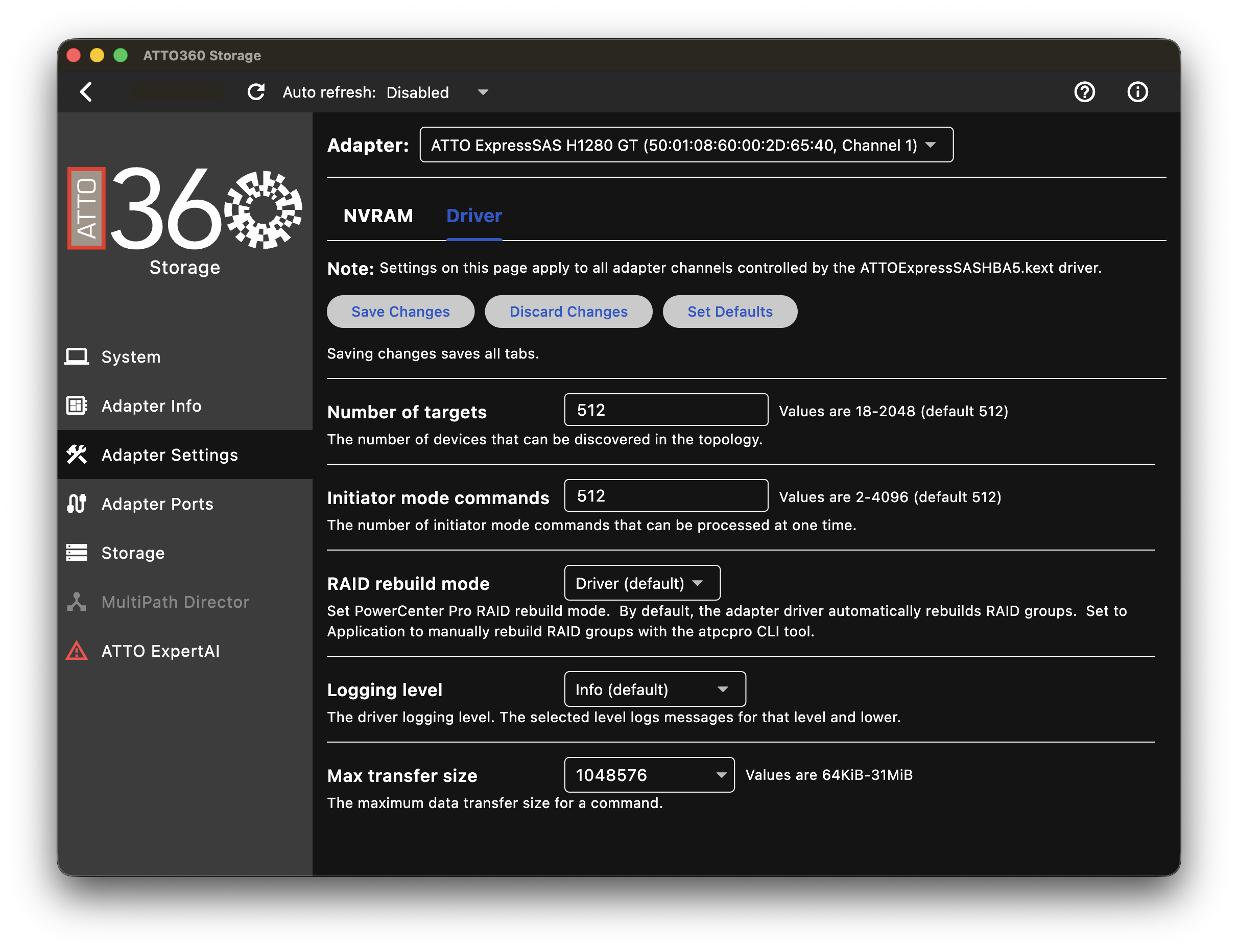Expand the Max transfer size dropdown
Viewport: 1238px width, 952px height.
click(649, 775)
